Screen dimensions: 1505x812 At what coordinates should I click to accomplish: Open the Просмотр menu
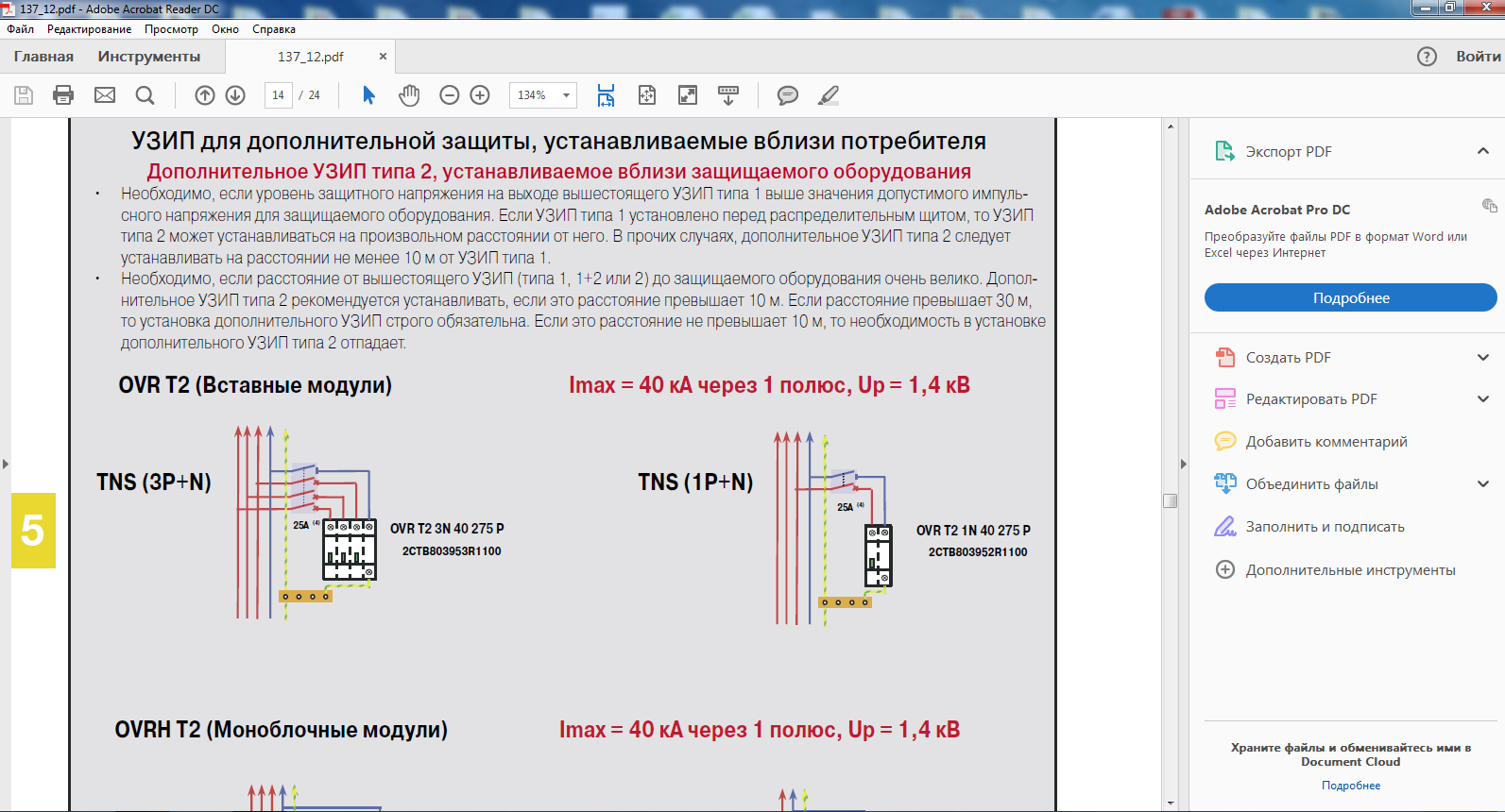(x=171, y=29)
